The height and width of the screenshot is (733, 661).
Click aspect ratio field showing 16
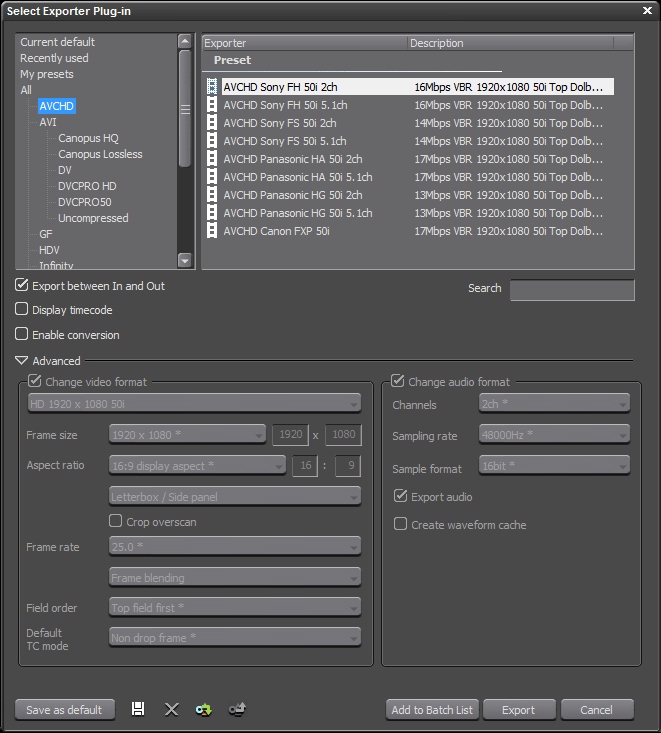305,466
